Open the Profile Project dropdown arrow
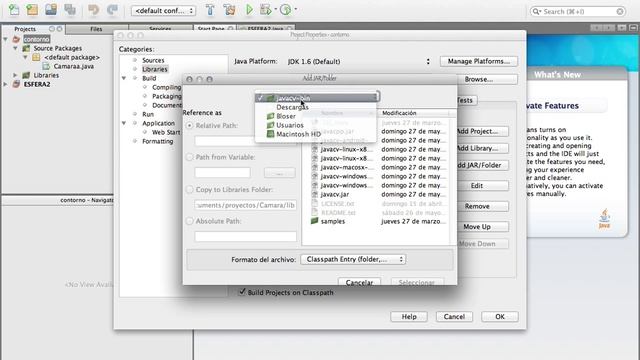This screenshot has width=640, height=360. click(296, 9)
